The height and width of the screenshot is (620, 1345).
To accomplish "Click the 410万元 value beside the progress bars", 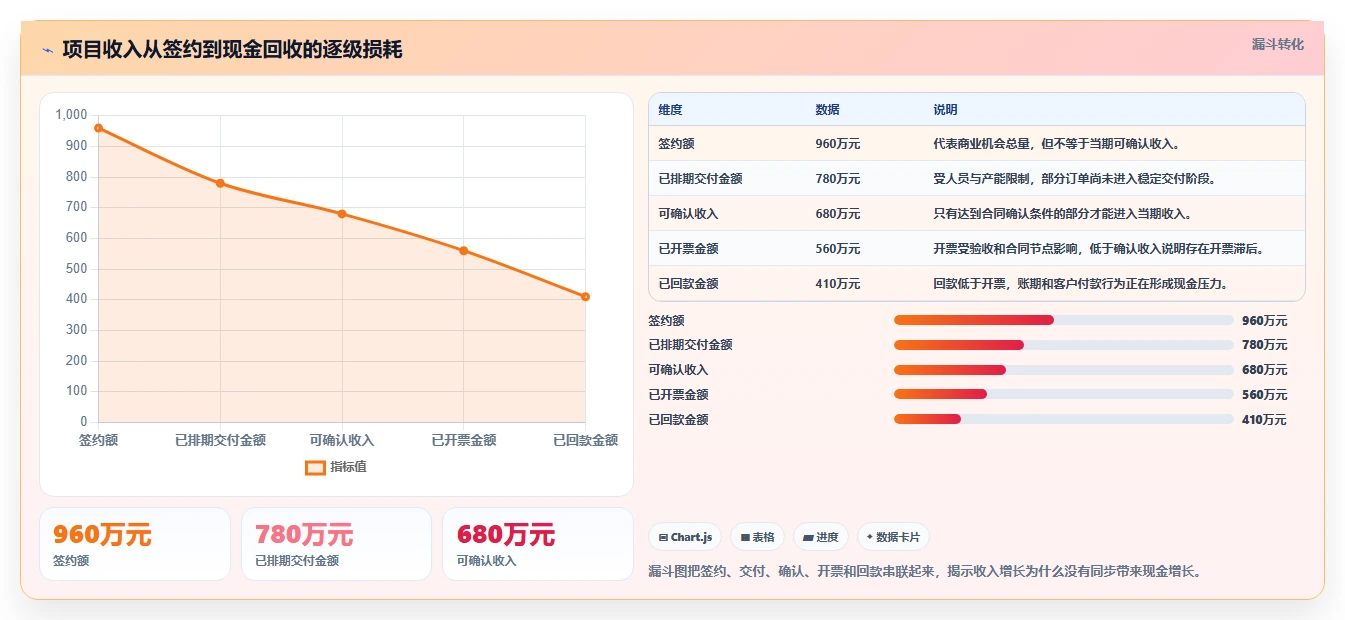I will point(1264,420).
